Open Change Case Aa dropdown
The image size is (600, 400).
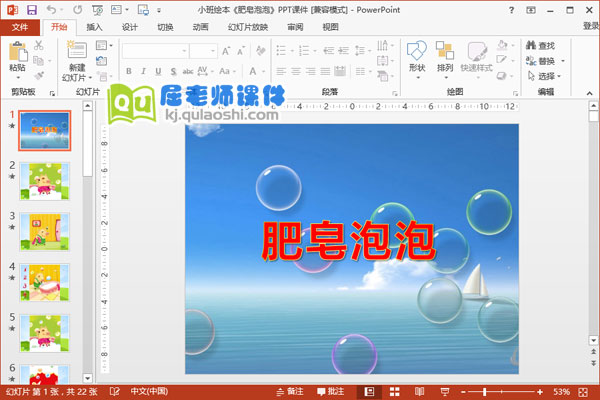coord(227,71)
